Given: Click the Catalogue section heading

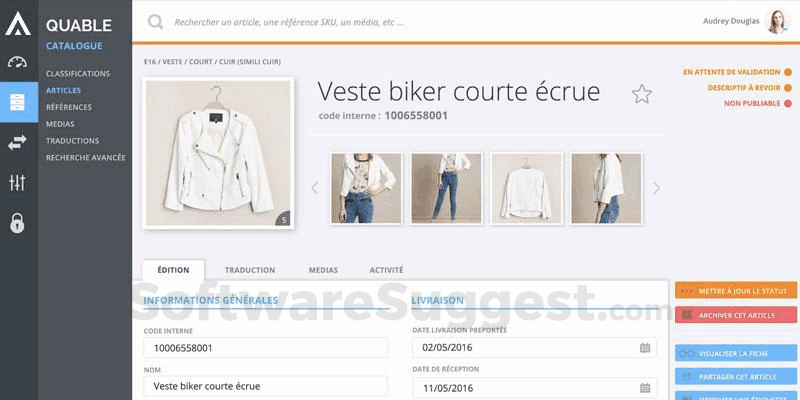Looking at the screenshot, I should pos(74,46).
